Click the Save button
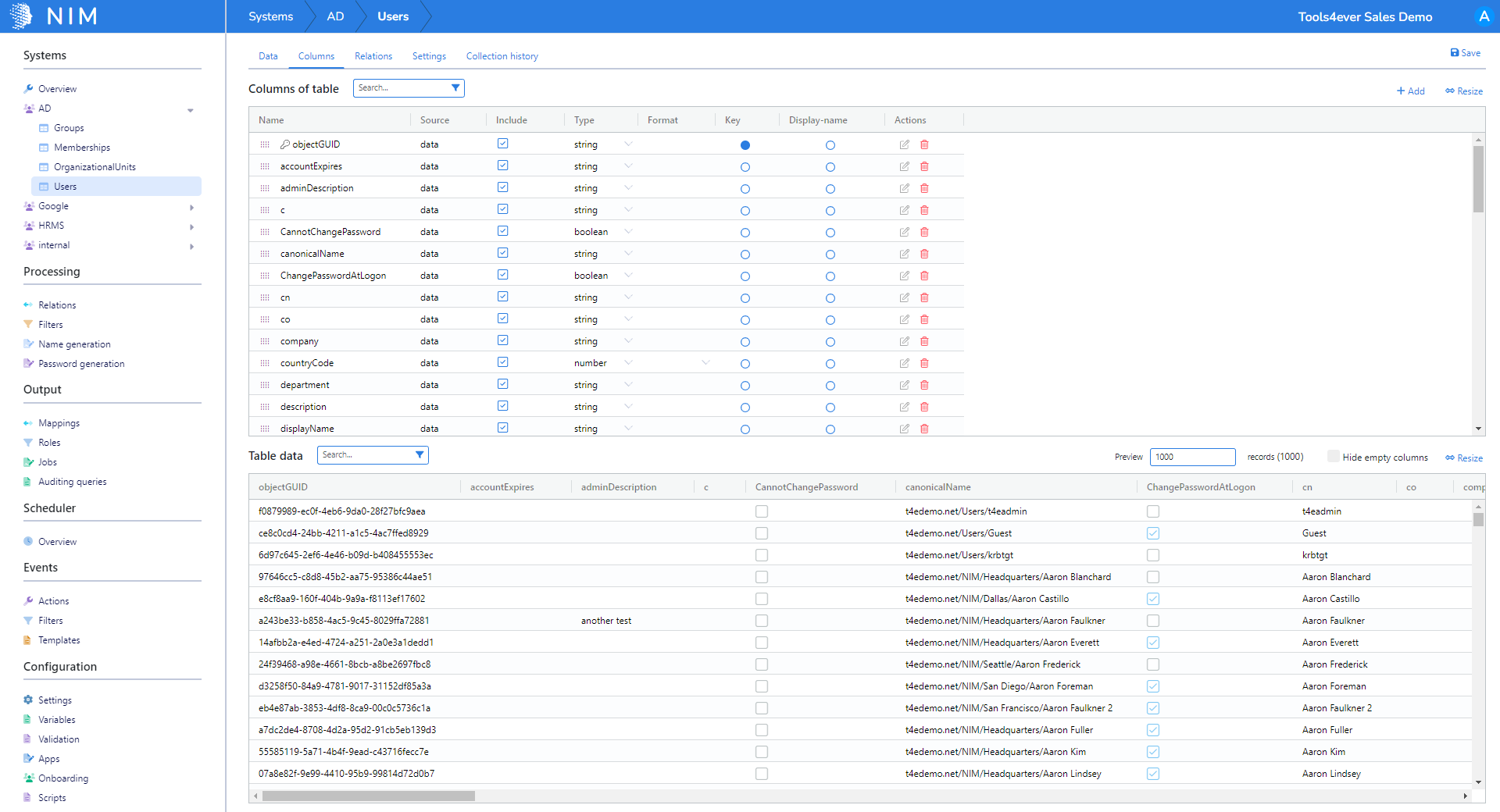Viewport: 1500px width, 812px height. (x=1466, y=52)
